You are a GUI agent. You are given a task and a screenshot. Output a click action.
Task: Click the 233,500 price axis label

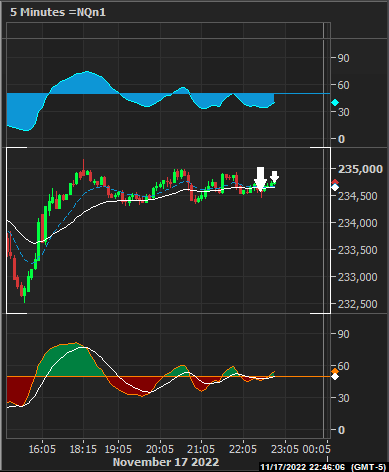click(358, 250)
